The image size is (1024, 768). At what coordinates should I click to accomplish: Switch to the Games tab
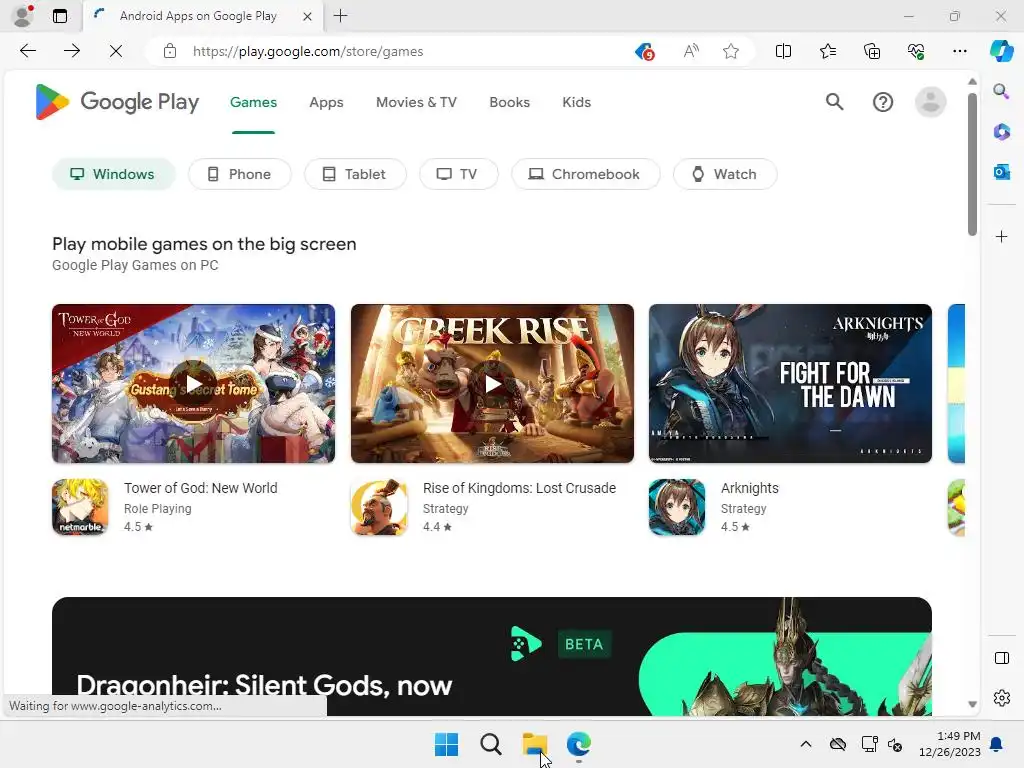(253, 103)
